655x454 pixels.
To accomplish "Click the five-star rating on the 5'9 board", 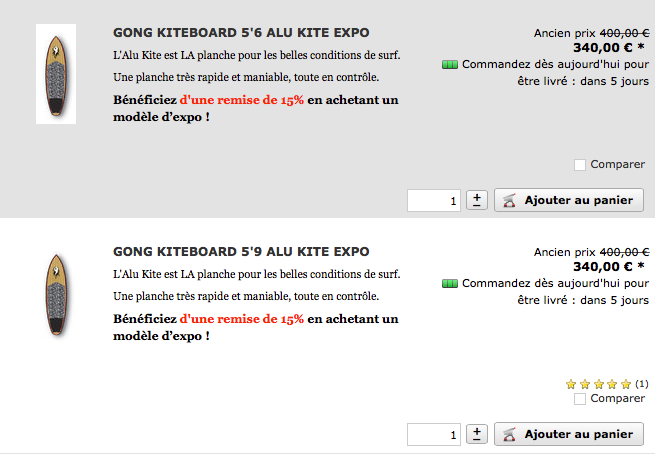I will [598, 384].
